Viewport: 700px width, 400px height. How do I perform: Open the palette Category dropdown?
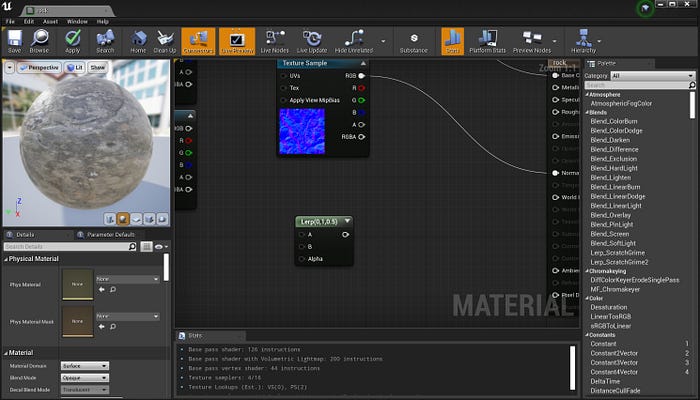(x=649, y=75)
